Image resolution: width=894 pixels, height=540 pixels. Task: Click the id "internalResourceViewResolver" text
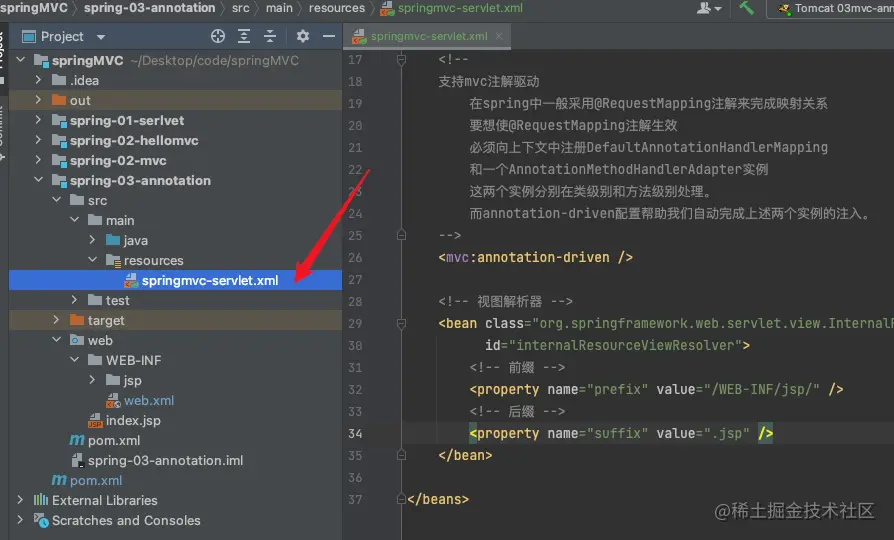[x=625, y=345]
